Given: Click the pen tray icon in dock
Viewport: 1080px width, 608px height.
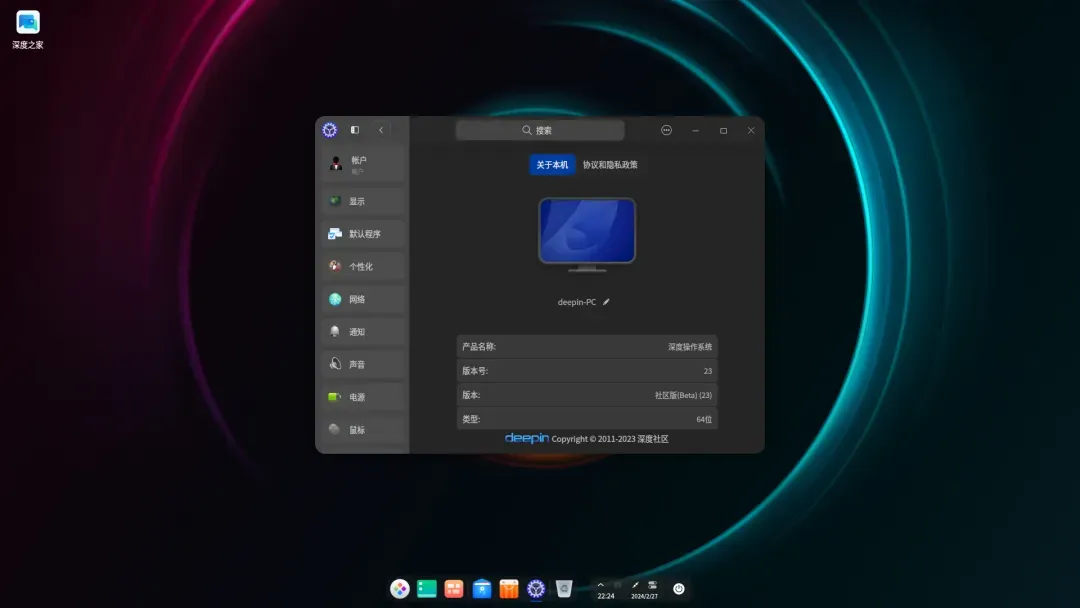Looking at the screenshot, I should tap(635, 585).
